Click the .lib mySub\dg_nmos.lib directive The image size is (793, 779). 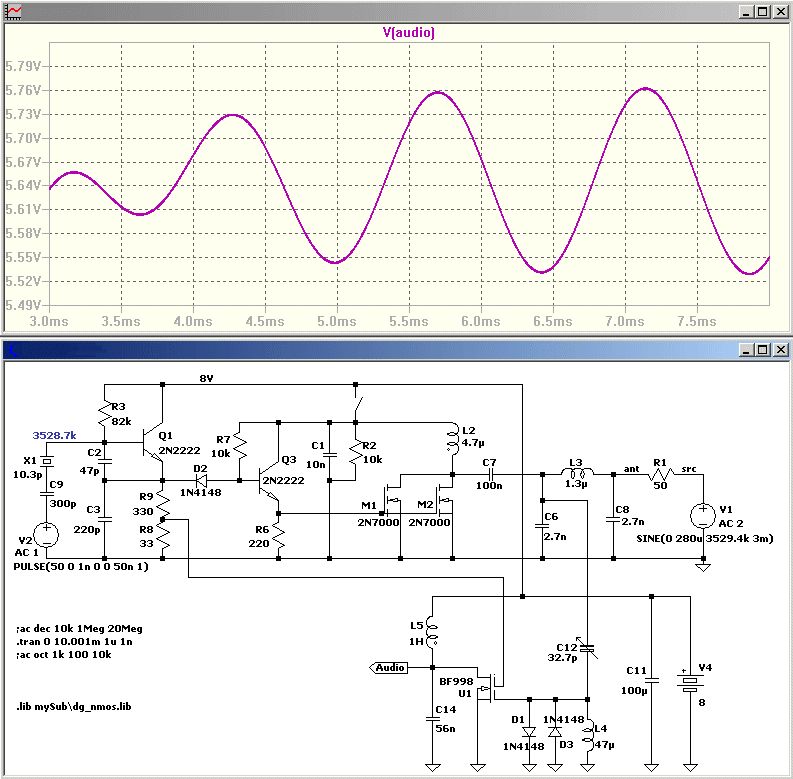click(x=74, y=706)
